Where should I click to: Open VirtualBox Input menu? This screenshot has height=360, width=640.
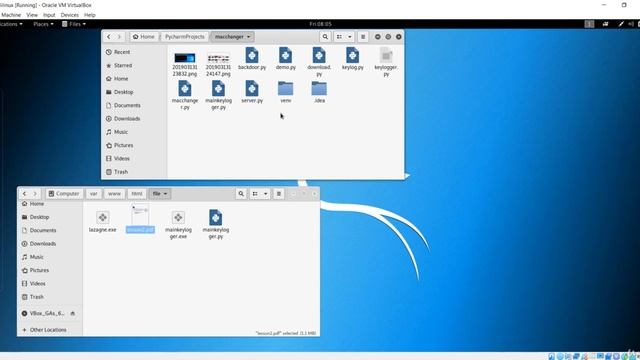pyautogui.click(x=49, y=15)
